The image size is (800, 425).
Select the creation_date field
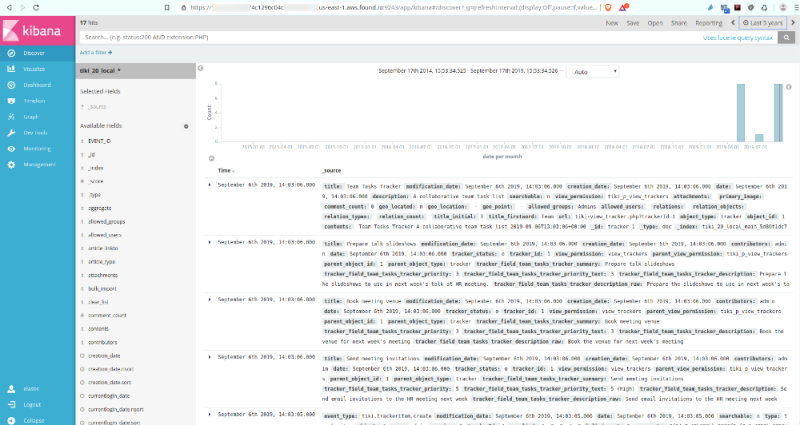coord(104,356)
